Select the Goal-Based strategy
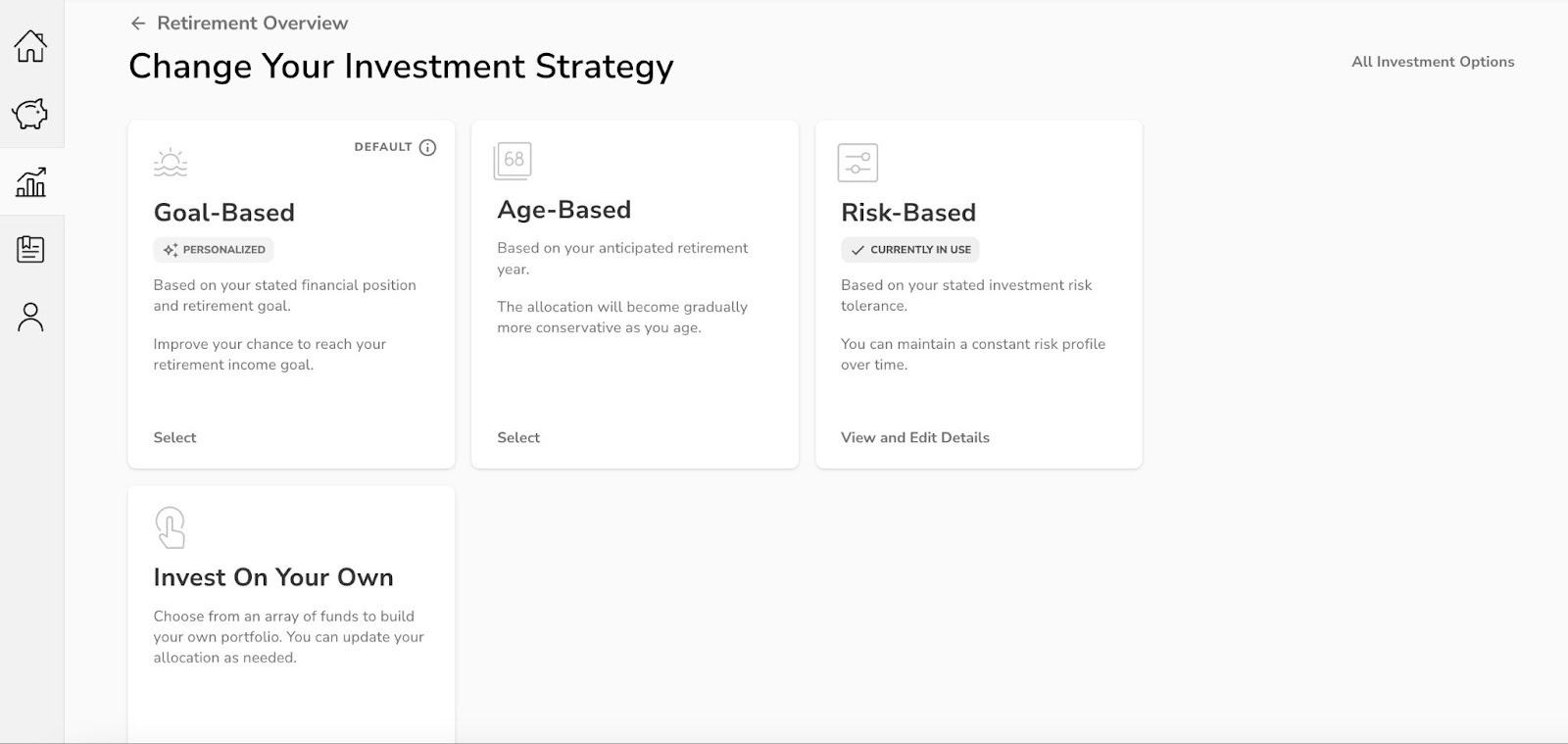Screen dimensions: 1568x744 174,437
